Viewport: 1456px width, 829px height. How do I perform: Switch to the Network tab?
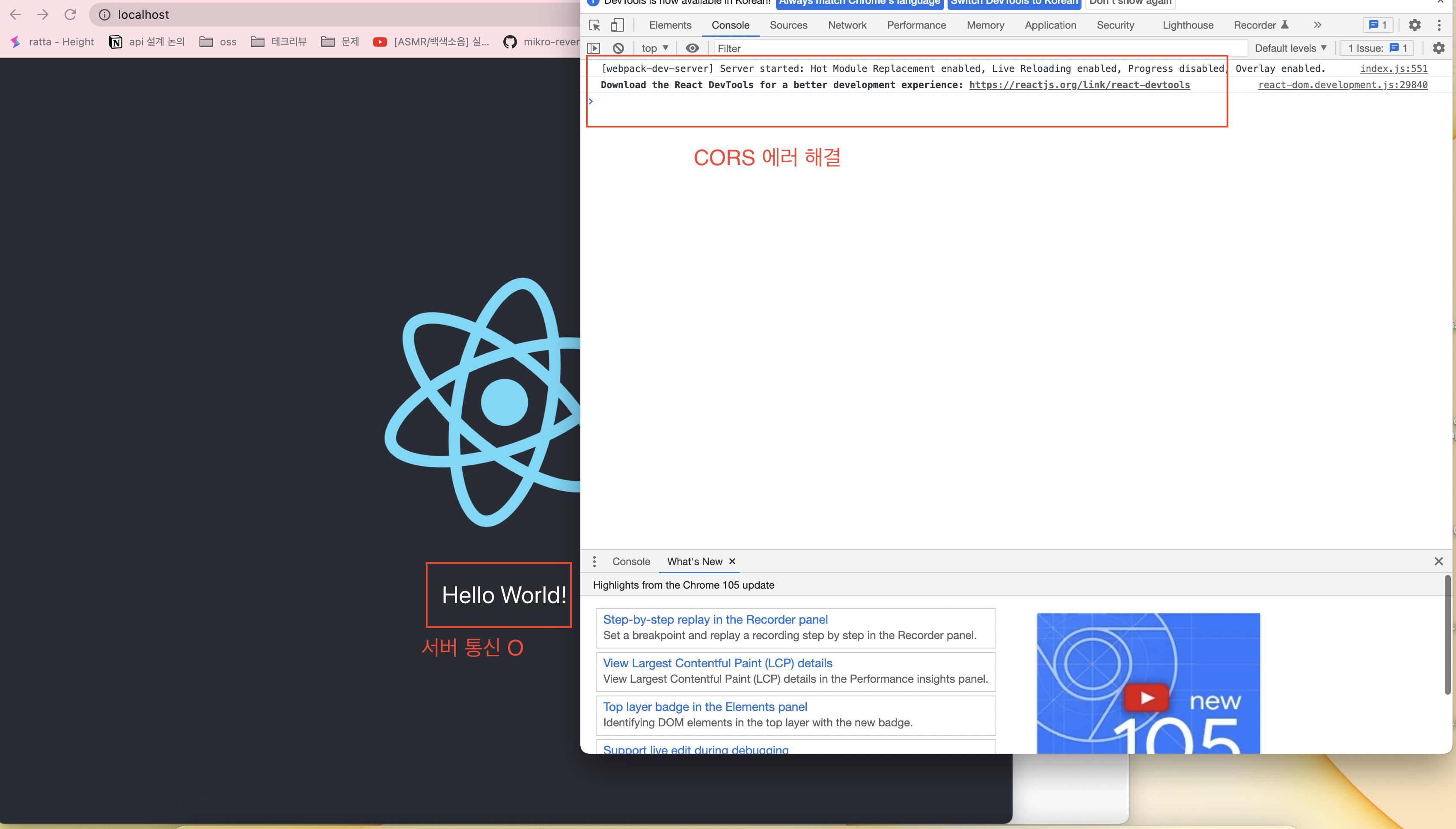click(847, 25)
